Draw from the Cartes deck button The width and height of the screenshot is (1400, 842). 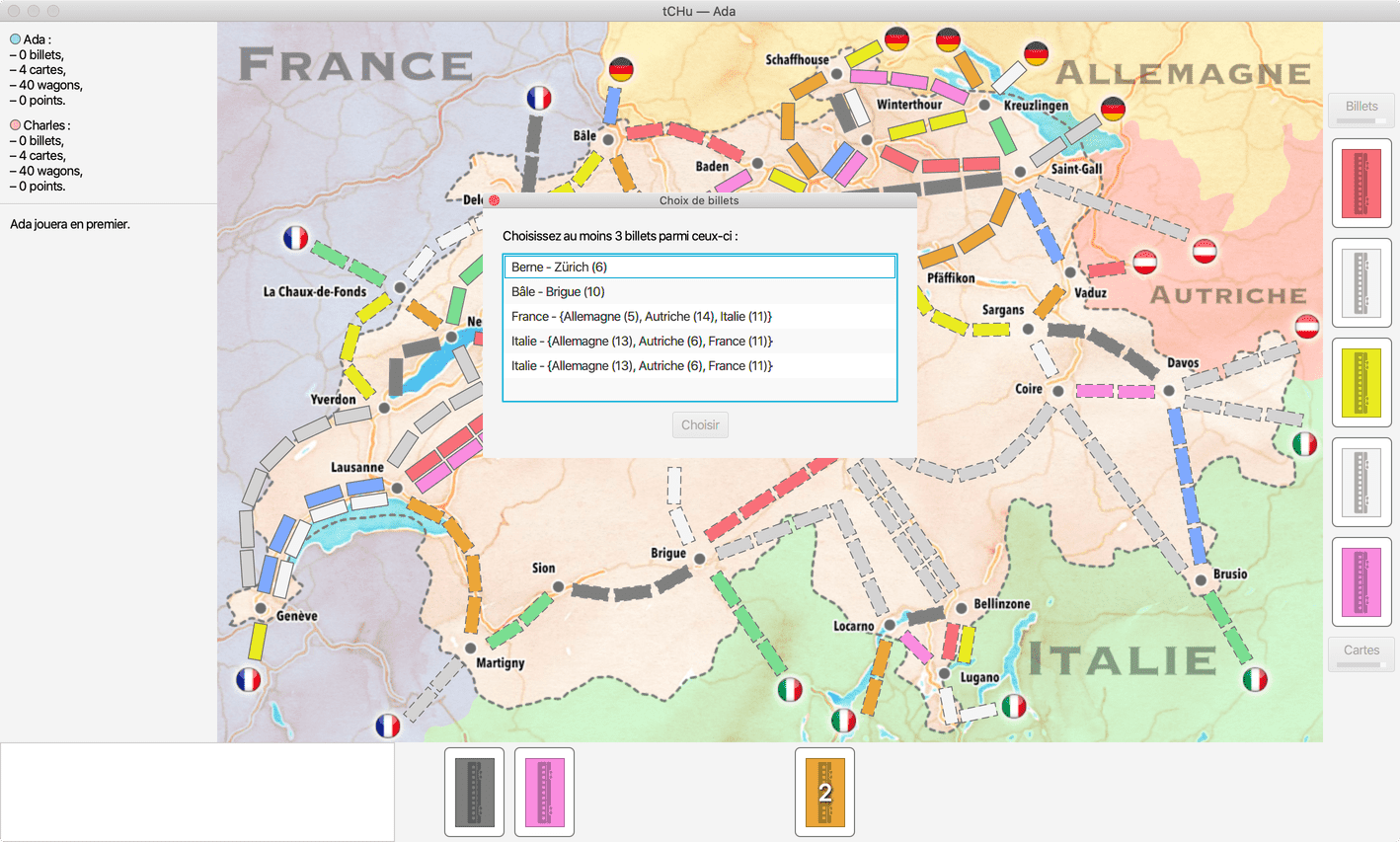pyautogui.click(x=1361, y=654)
